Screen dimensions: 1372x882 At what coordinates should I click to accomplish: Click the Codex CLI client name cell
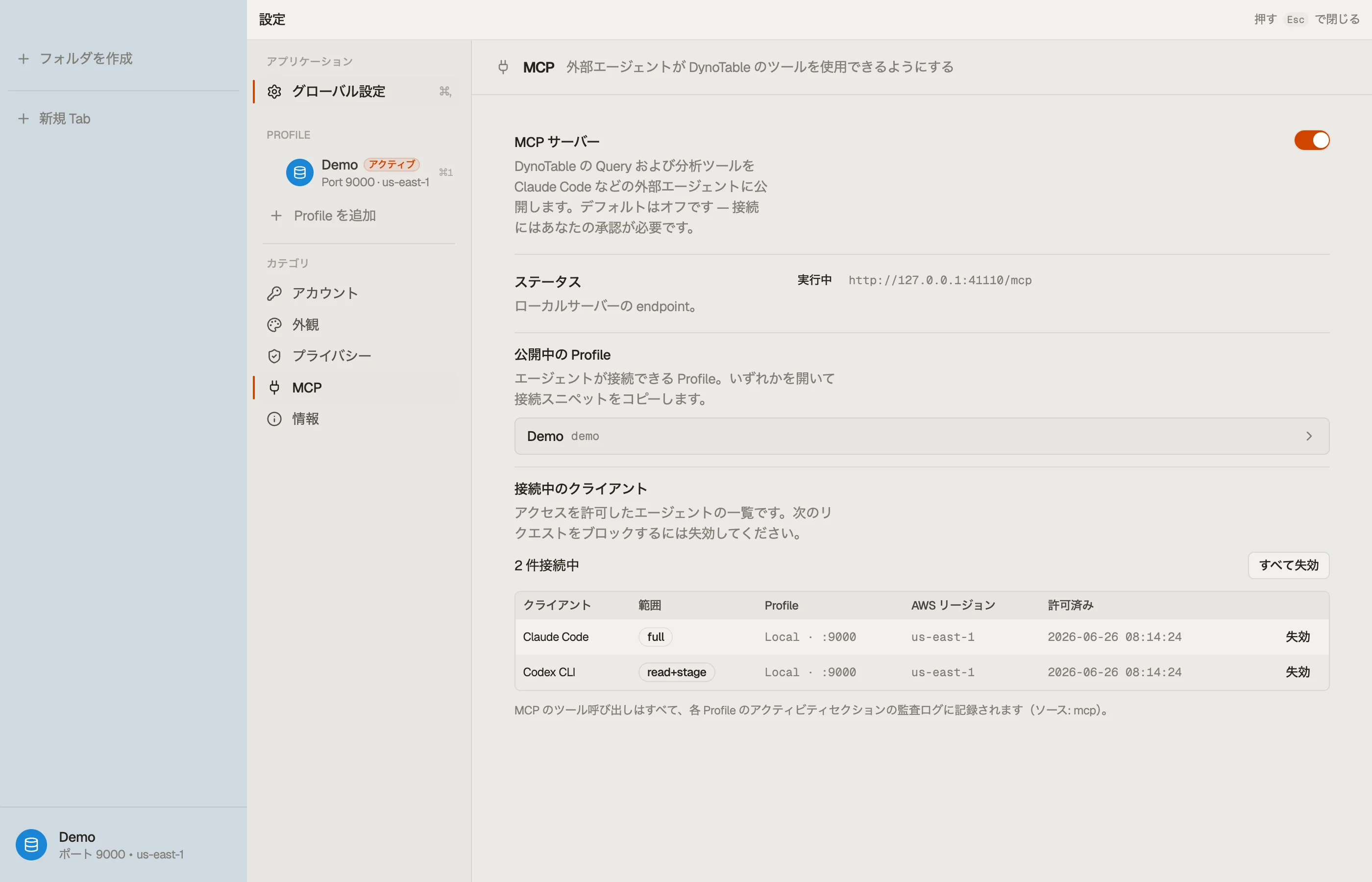tap(549, 672)
